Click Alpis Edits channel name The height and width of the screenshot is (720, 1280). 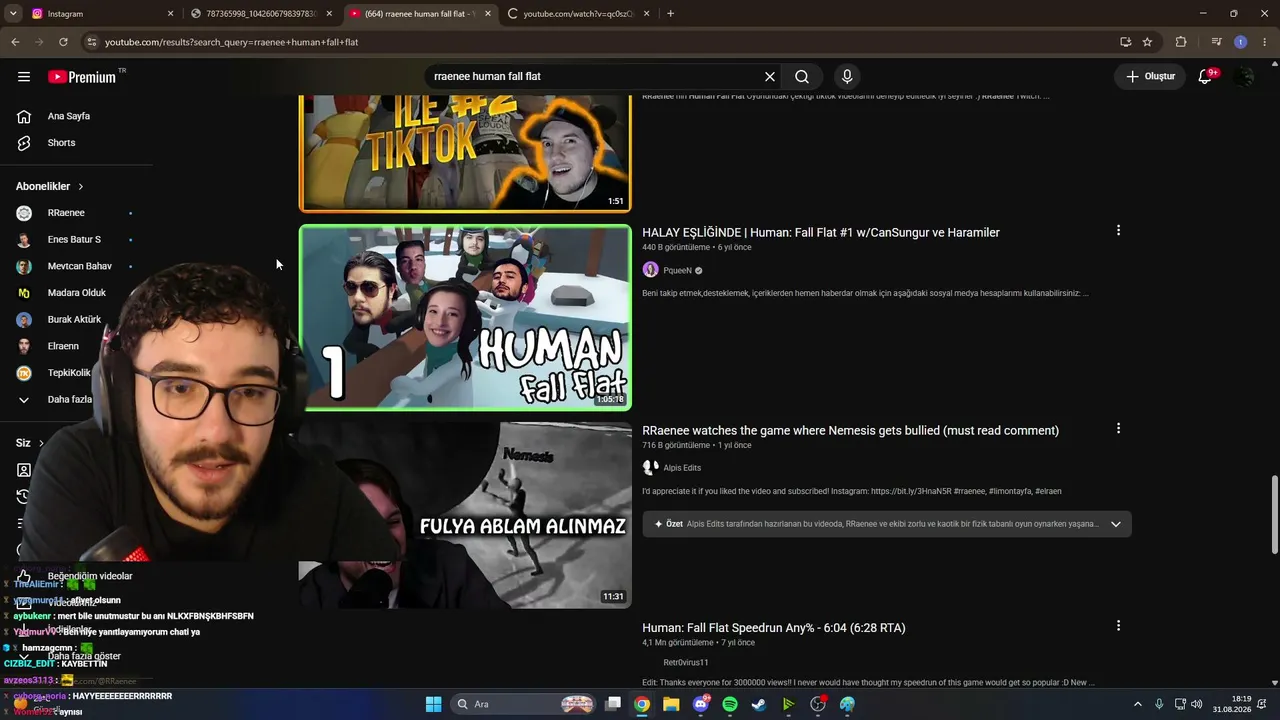pyautogui.click(x=682, y=468)
